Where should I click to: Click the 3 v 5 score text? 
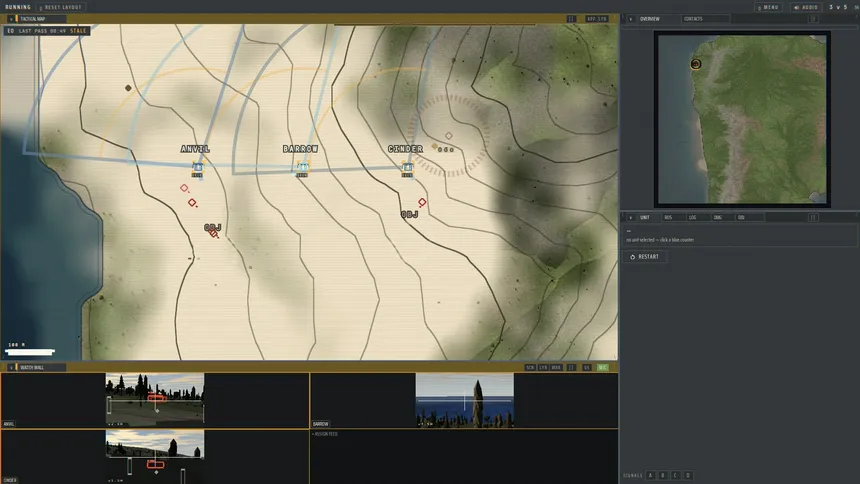tap(838, 7)
